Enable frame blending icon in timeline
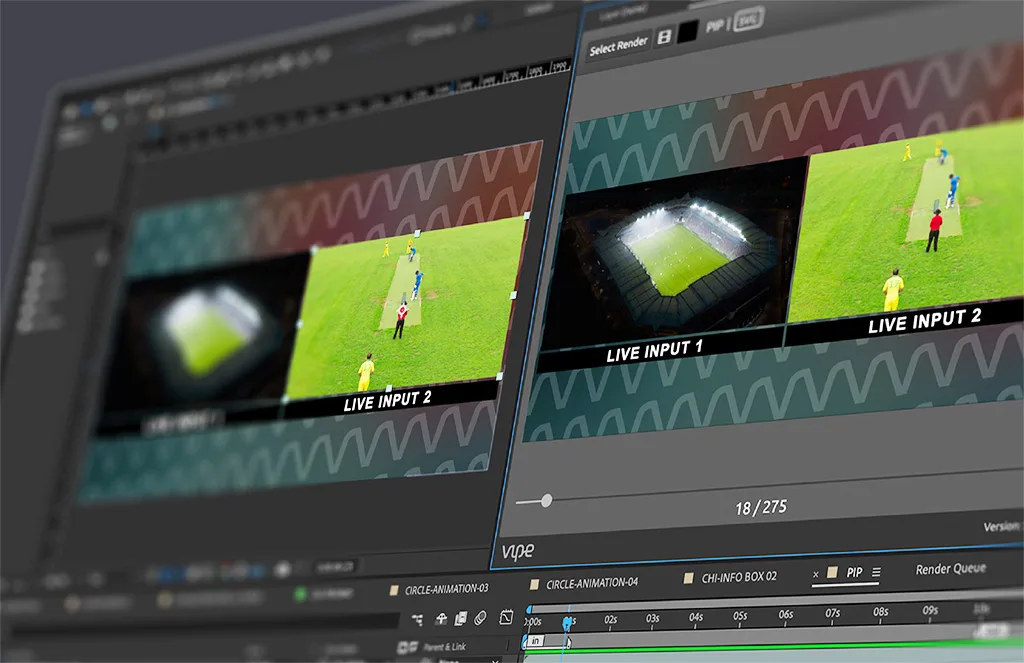Image resolution: width=1024 pixels, height=663 pixels. pyautogui.click(x=461, y=619)
